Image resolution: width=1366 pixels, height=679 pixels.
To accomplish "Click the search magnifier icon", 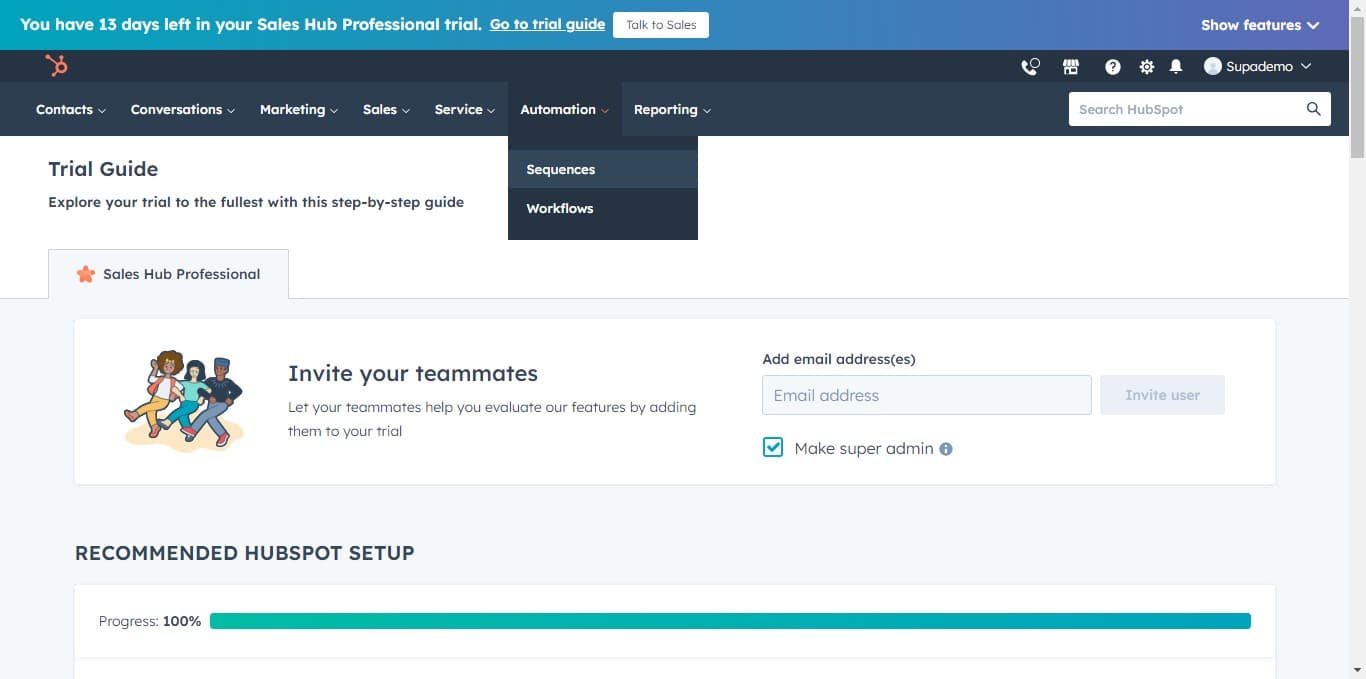I will click(1313, 109).
